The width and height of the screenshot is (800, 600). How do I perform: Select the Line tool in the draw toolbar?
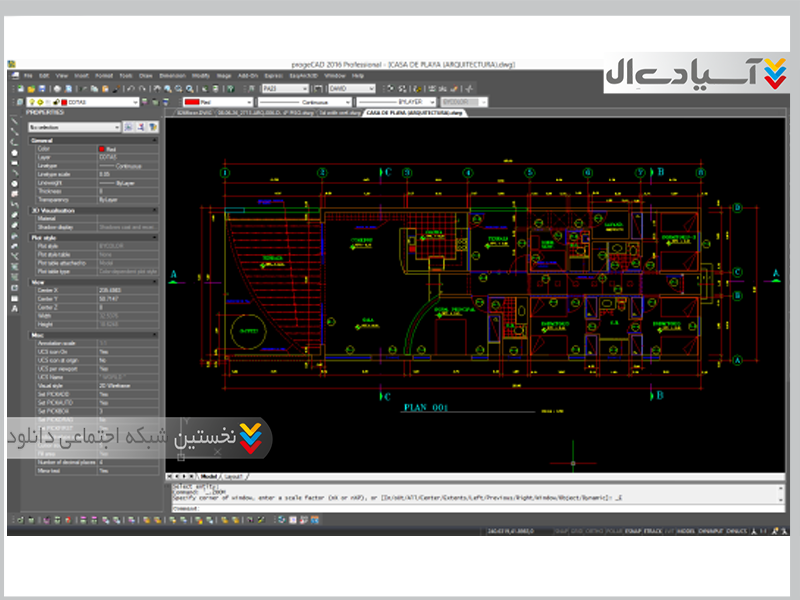(14, 120)
